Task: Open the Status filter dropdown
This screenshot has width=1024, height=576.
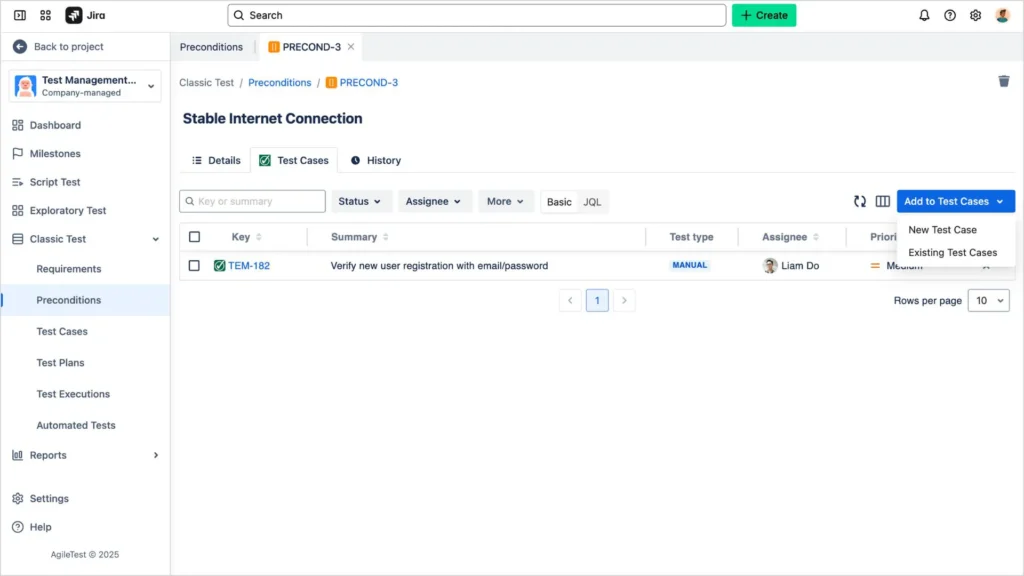Action: coord(360,201)
